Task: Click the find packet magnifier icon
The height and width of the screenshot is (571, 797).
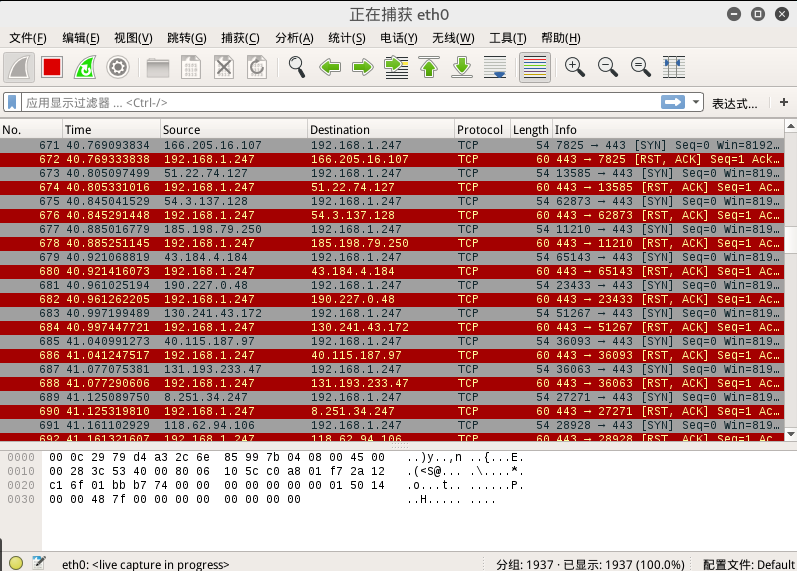Action: click(297, 67)
